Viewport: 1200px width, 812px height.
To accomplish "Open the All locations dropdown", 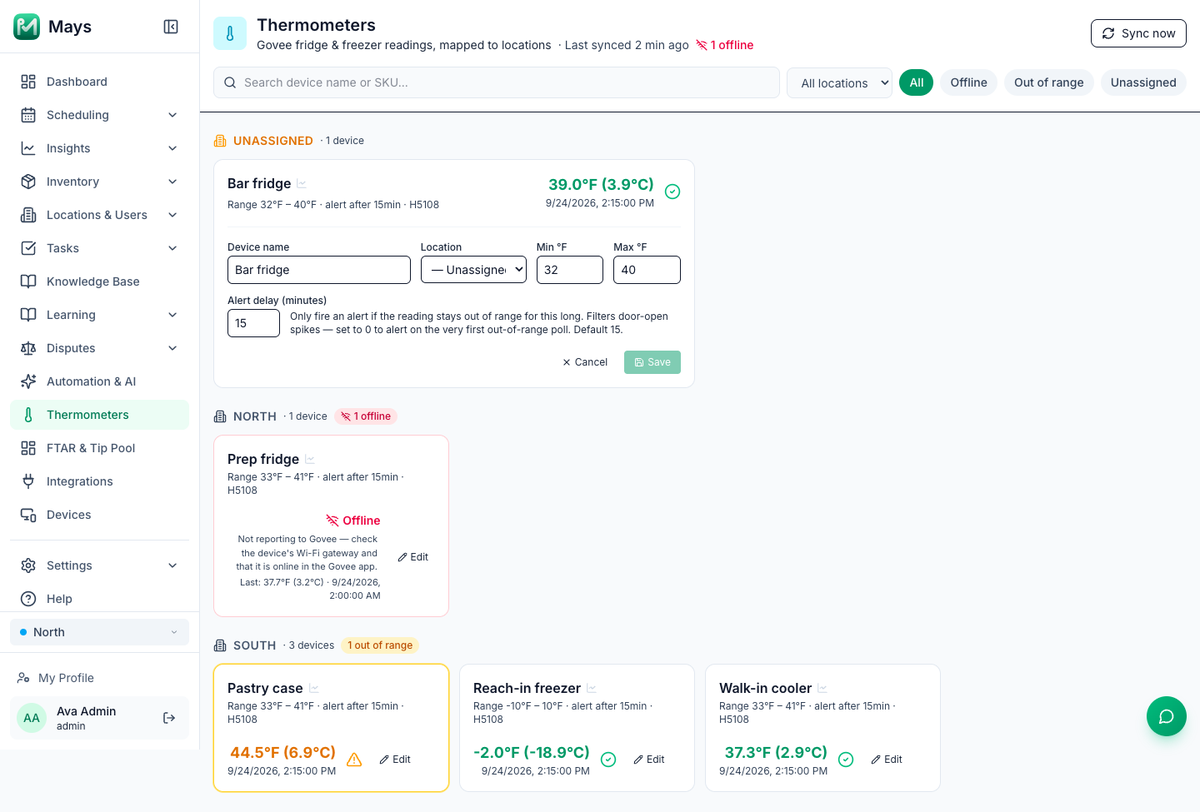I will pyautogui.click(x=839, y=83).
